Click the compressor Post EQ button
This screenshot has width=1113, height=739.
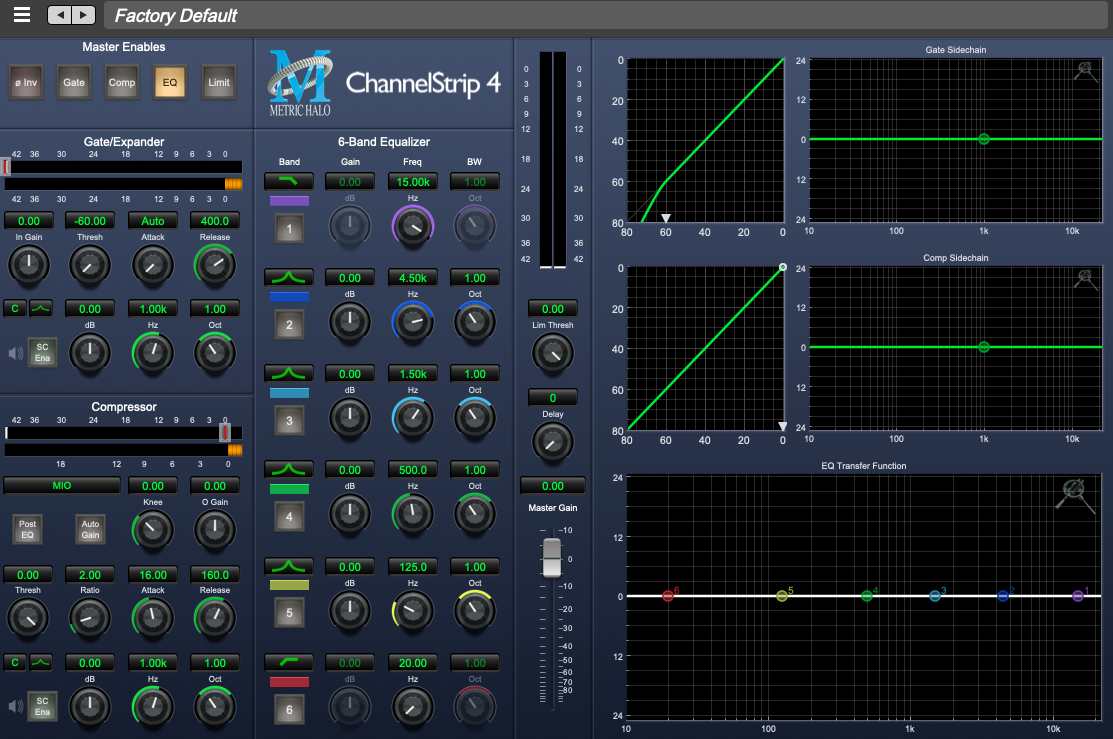(x=27, y=528)
